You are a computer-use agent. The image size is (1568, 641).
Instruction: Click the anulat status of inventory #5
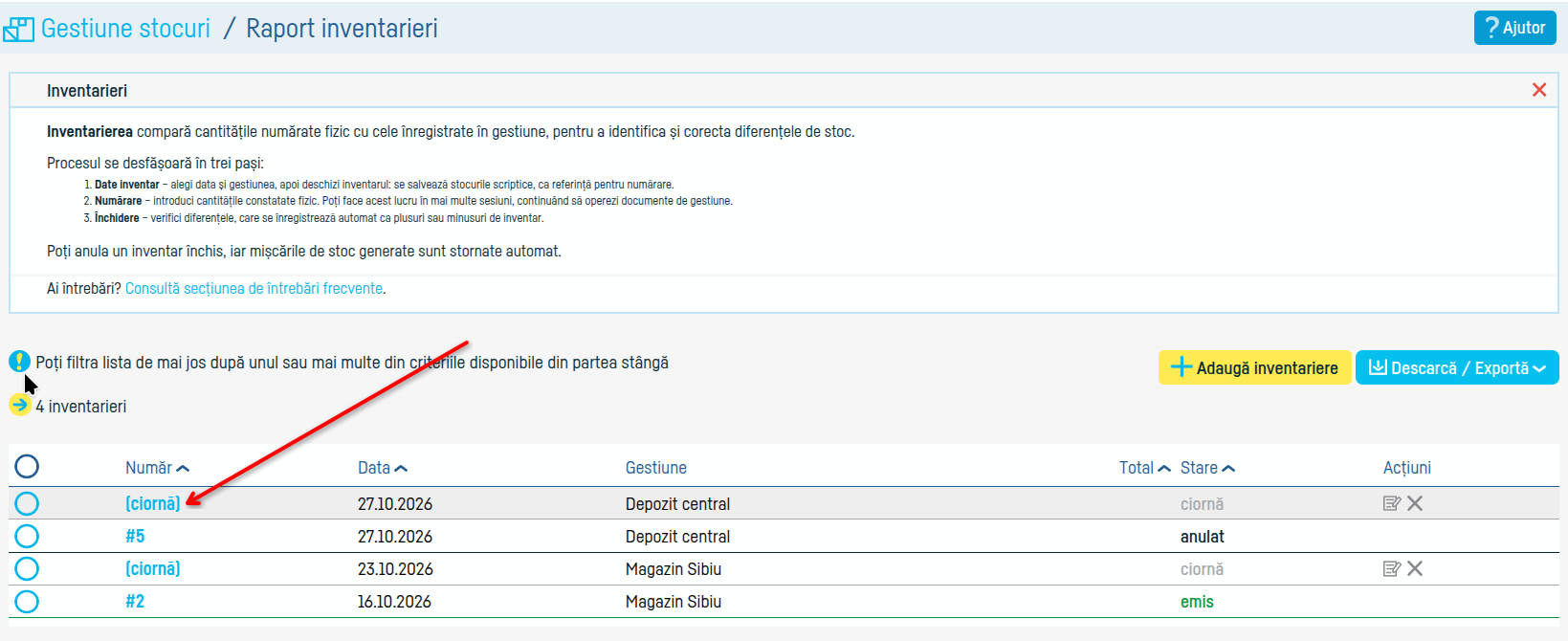pyautogui.click(x=1203, y=537)
